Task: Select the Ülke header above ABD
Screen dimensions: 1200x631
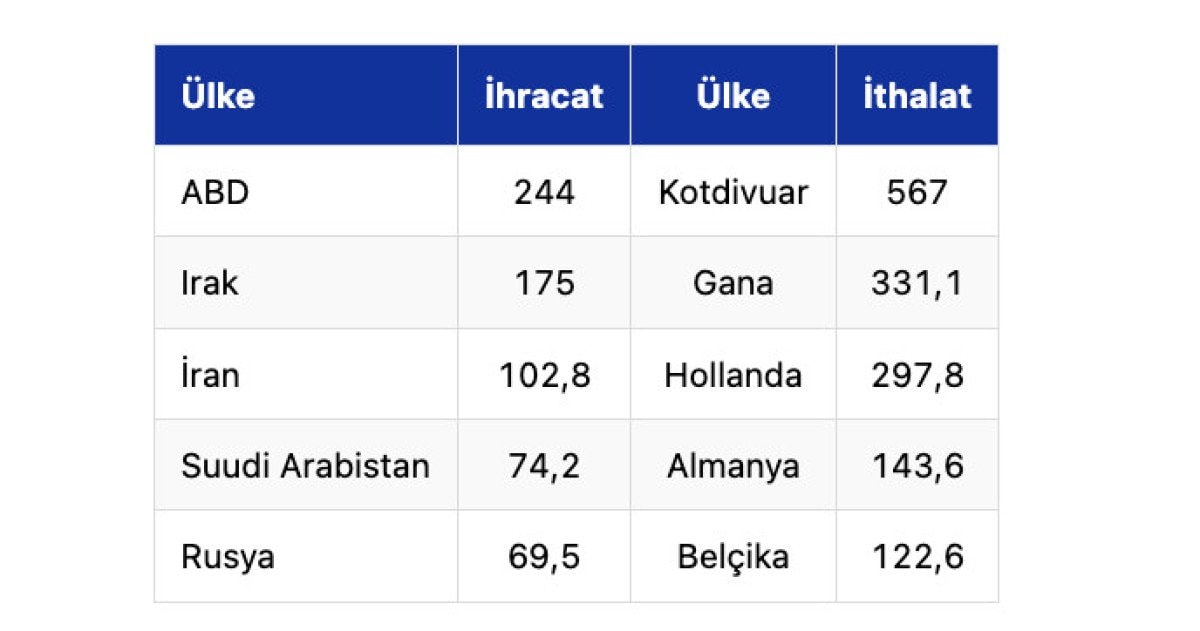Action: pyautogui.click(x=218, y=96)
